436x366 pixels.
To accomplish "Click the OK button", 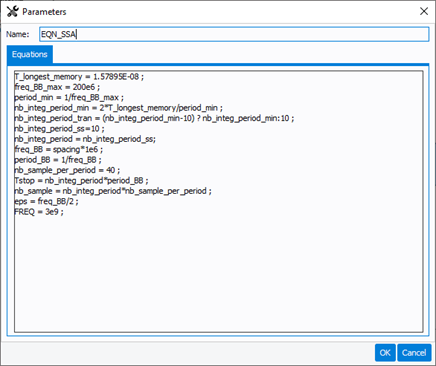I will click(x=385, y=353).
